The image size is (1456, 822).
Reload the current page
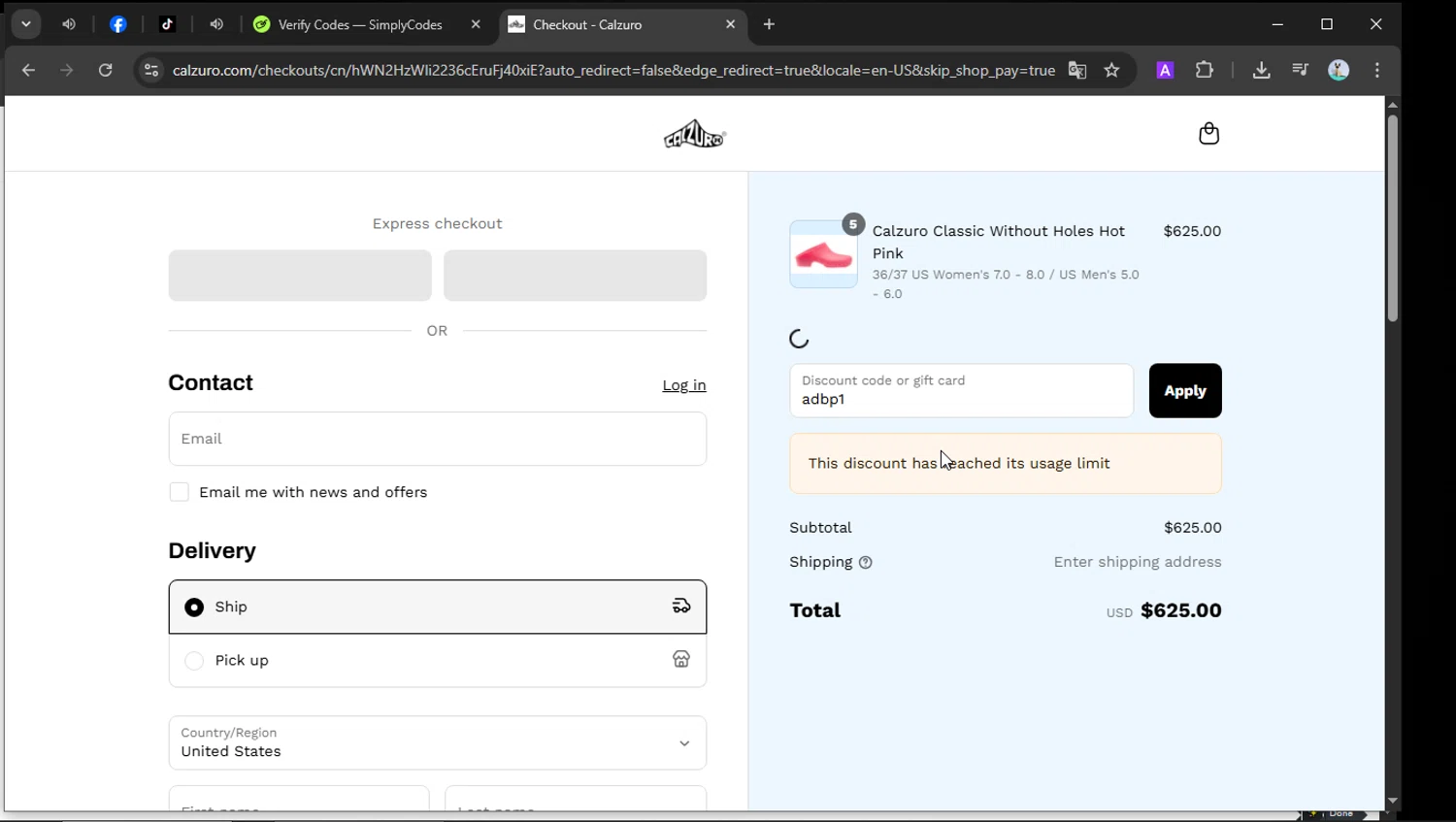pos(106,70)
